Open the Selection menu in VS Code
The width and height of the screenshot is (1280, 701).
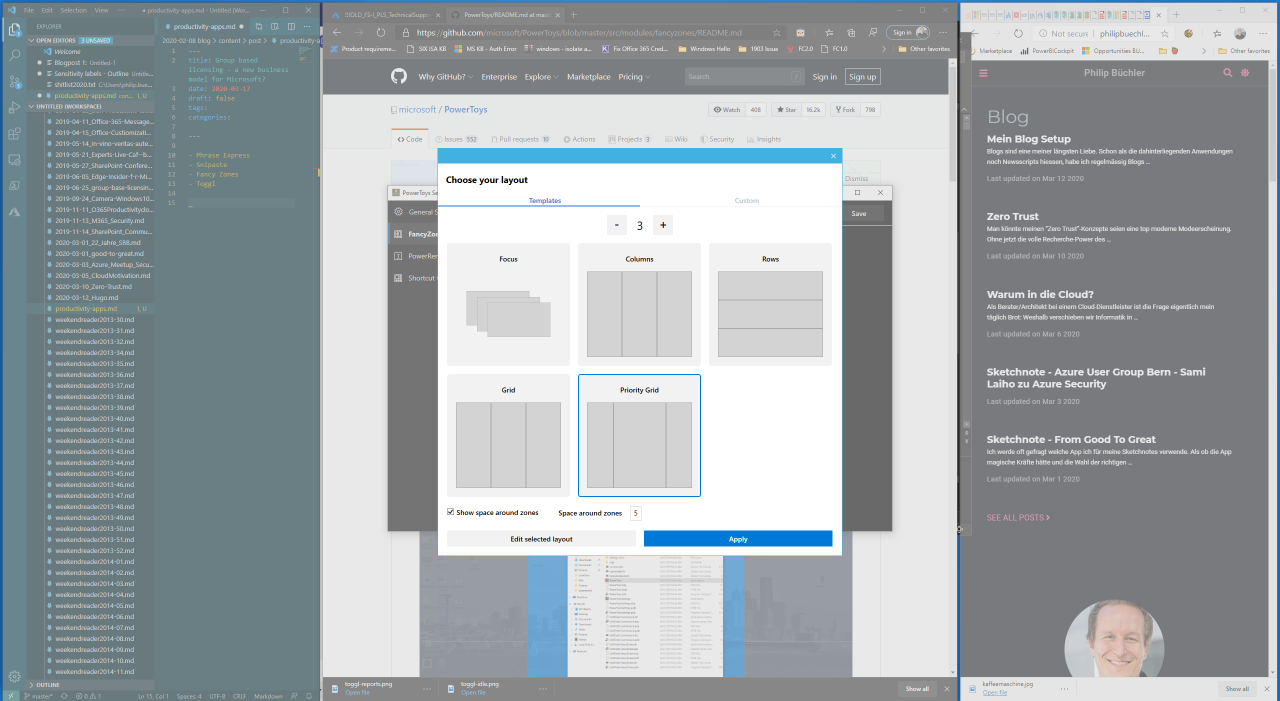tap(73, 10)
